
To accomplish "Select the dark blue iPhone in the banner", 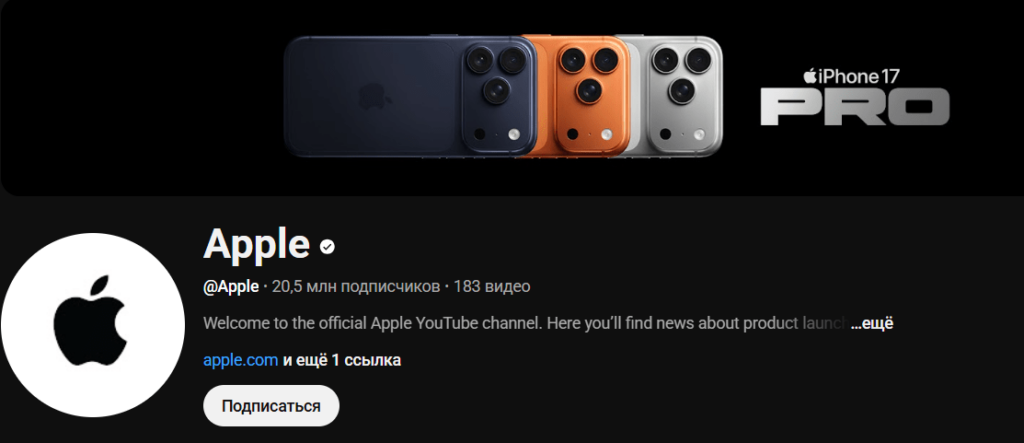I will (410, 97).
